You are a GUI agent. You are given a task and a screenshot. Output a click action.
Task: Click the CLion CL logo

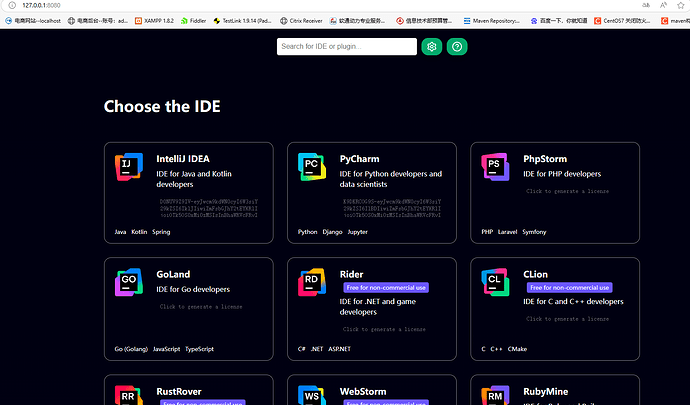(495, 282)
